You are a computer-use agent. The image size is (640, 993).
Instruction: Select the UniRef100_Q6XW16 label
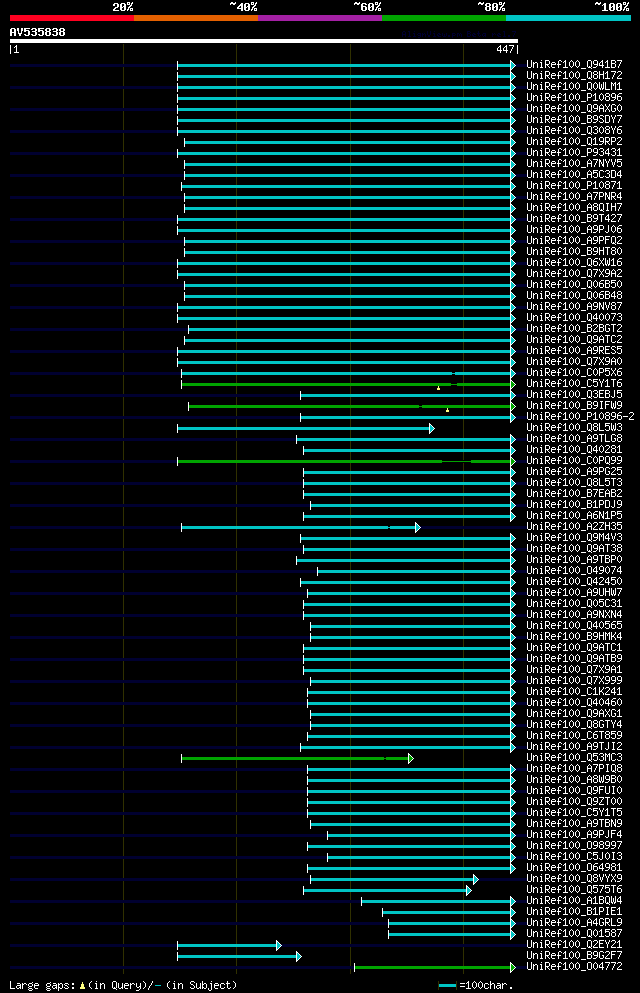tap(574, 263)
